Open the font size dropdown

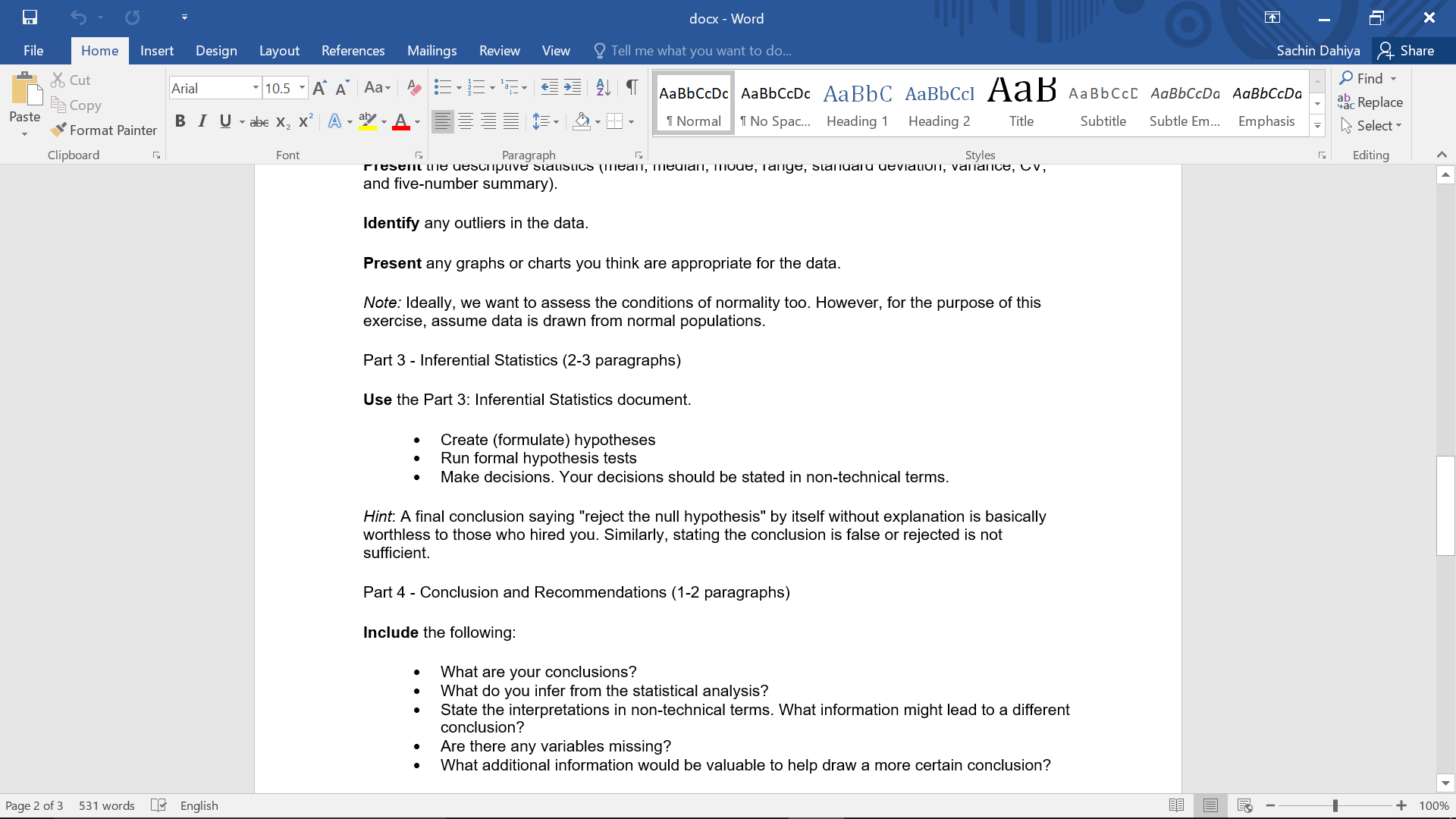click(x=302, y=88)
